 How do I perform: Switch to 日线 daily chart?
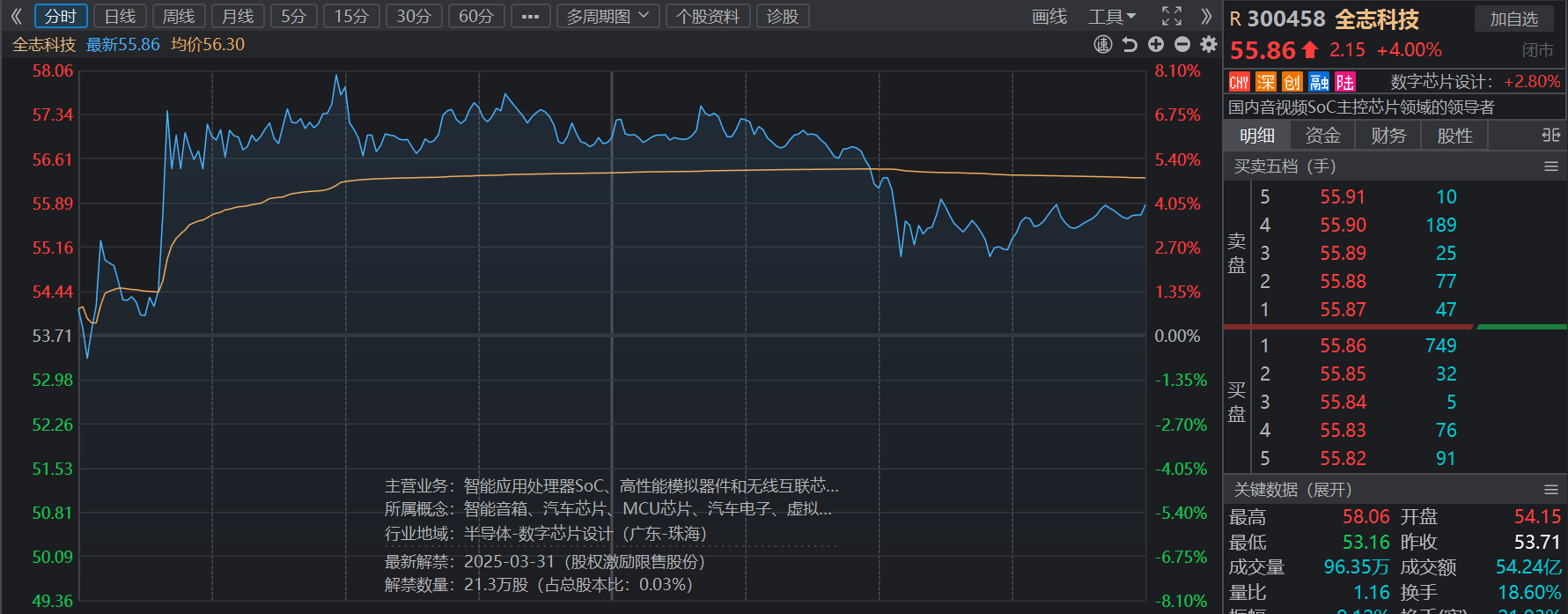click(x=120, y=16)
